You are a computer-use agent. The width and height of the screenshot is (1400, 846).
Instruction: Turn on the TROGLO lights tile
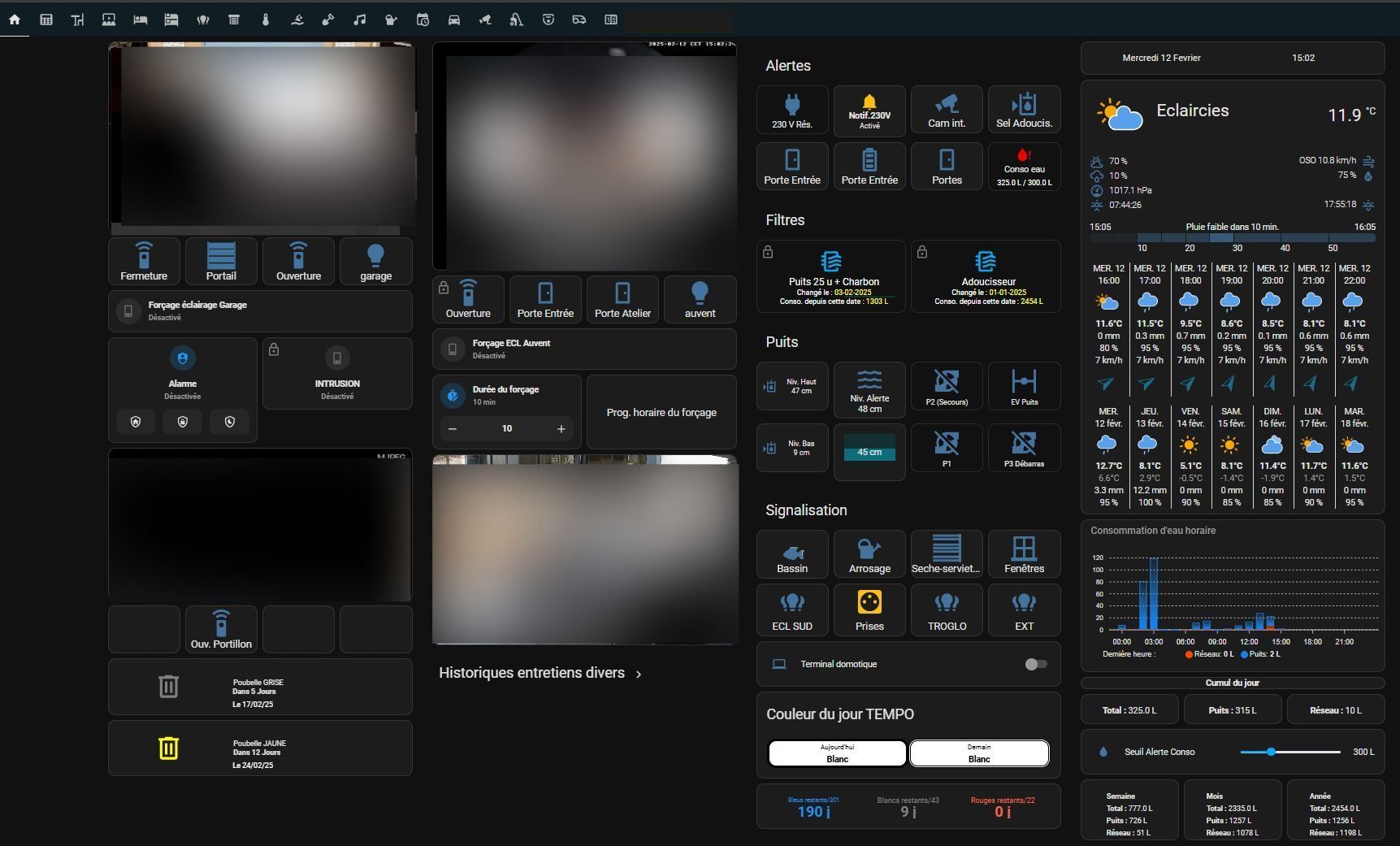pos(947,610)
